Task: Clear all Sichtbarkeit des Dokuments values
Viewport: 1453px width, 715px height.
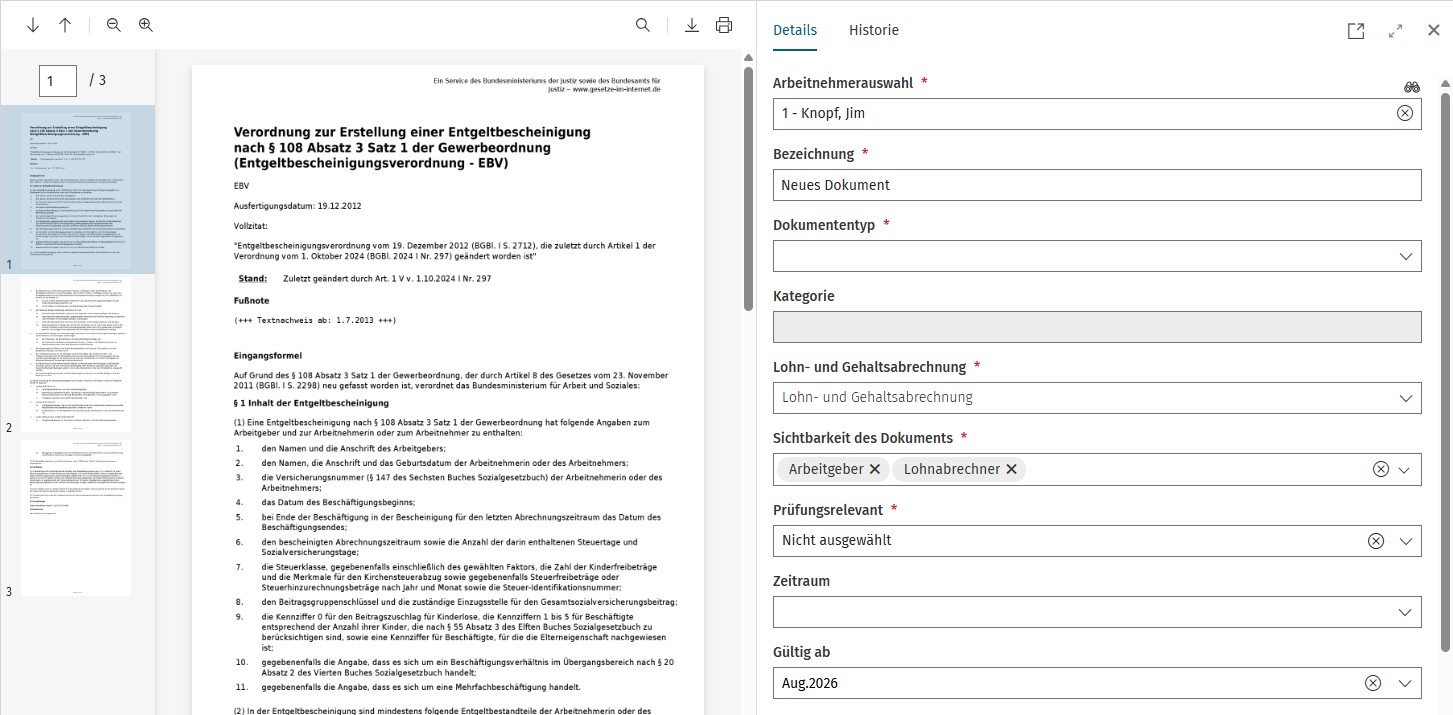Action: [x=1380, y=469]
